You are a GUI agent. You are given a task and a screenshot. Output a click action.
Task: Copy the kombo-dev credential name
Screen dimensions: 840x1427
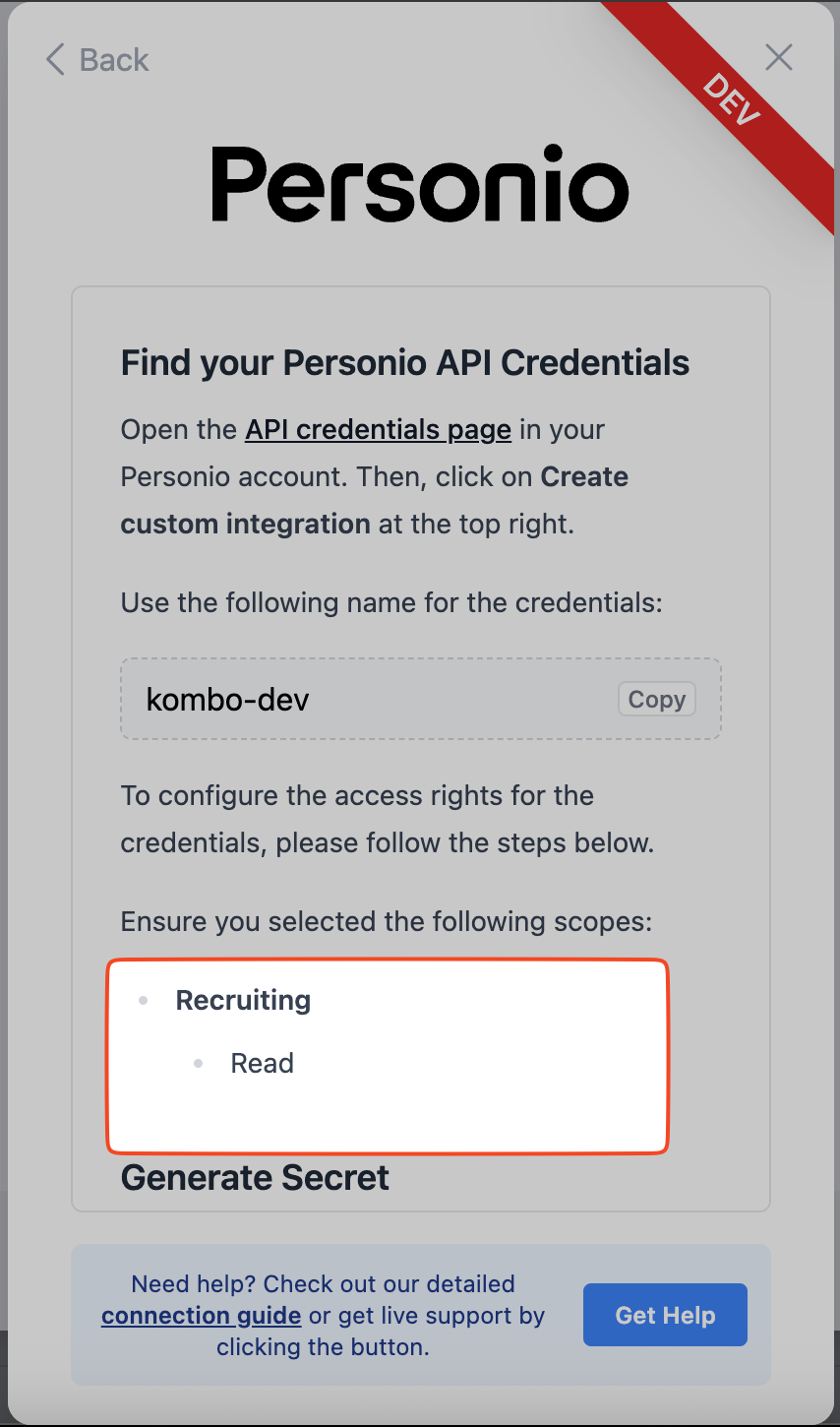(x=656, y=700)
